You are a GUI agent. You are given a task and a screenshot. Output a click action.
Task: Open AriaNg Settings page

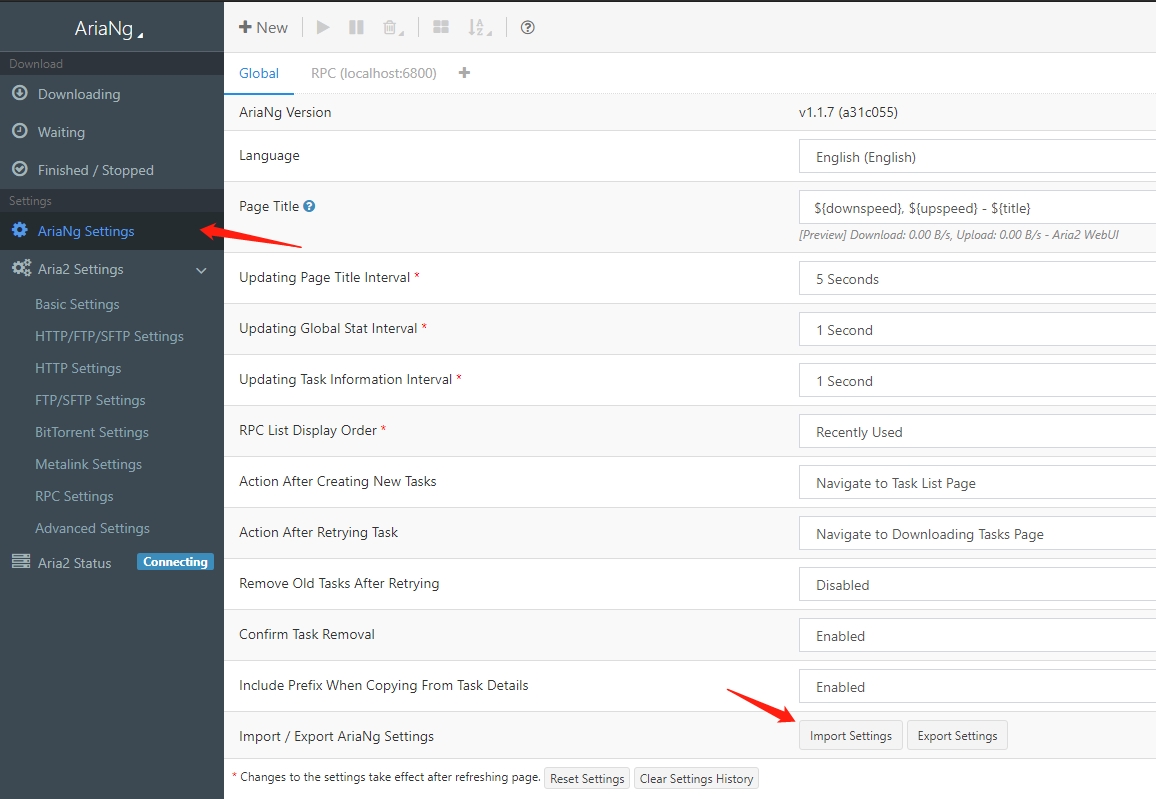point(86,231)
